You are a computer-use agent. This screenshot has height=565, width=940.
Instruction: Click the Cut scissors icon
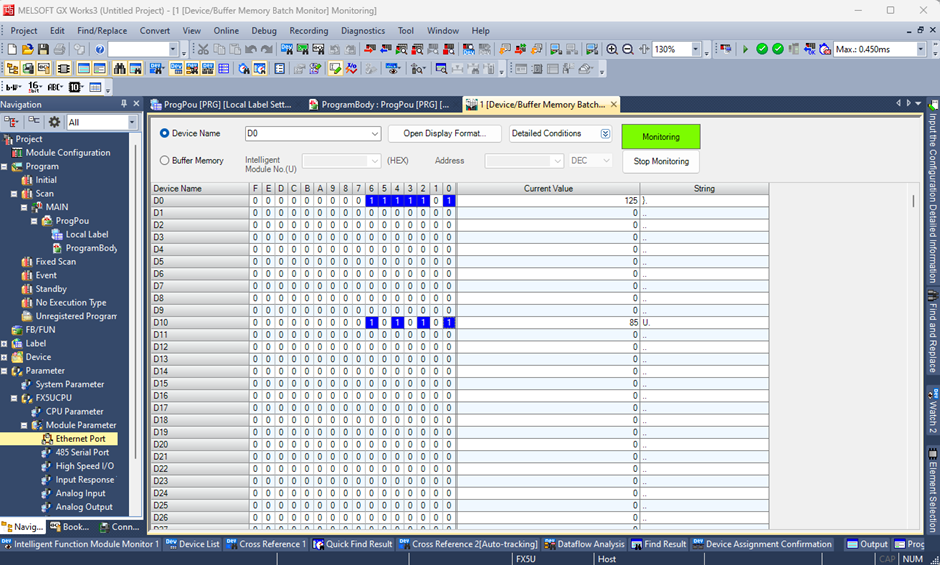click(203, 49)
